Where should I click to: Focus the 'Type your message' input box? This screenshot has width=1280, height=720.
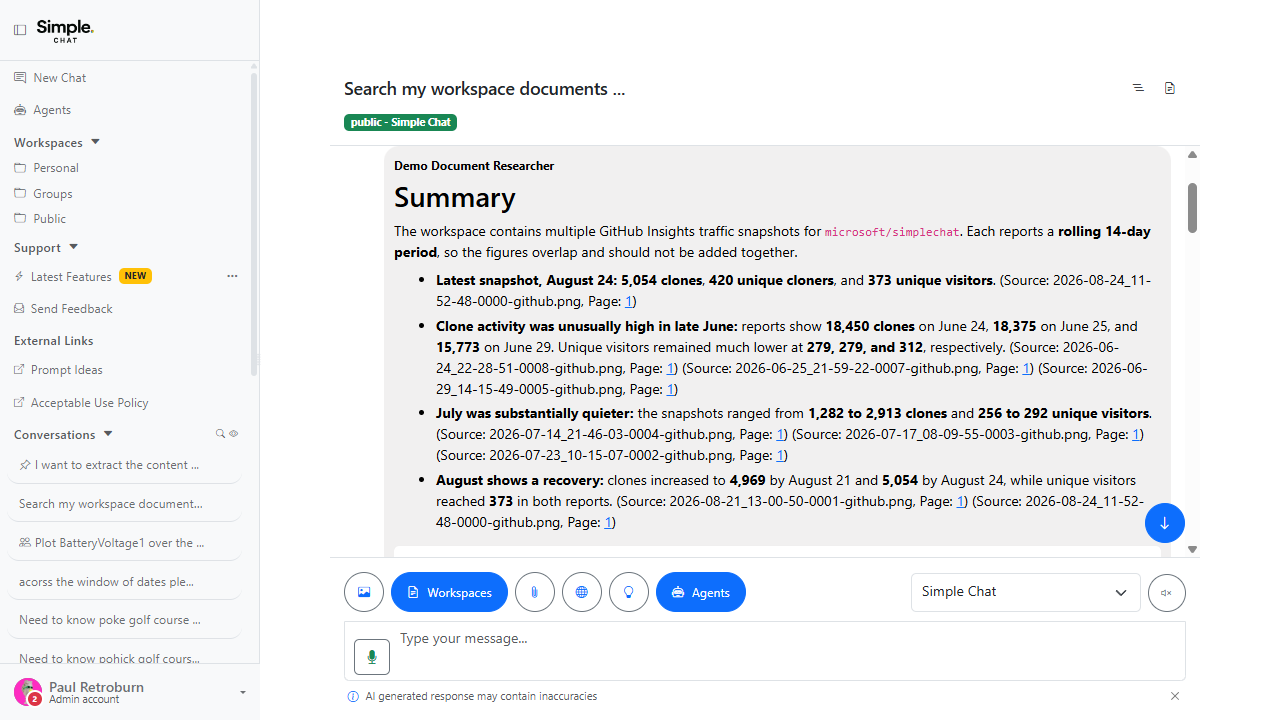[765, 651]
